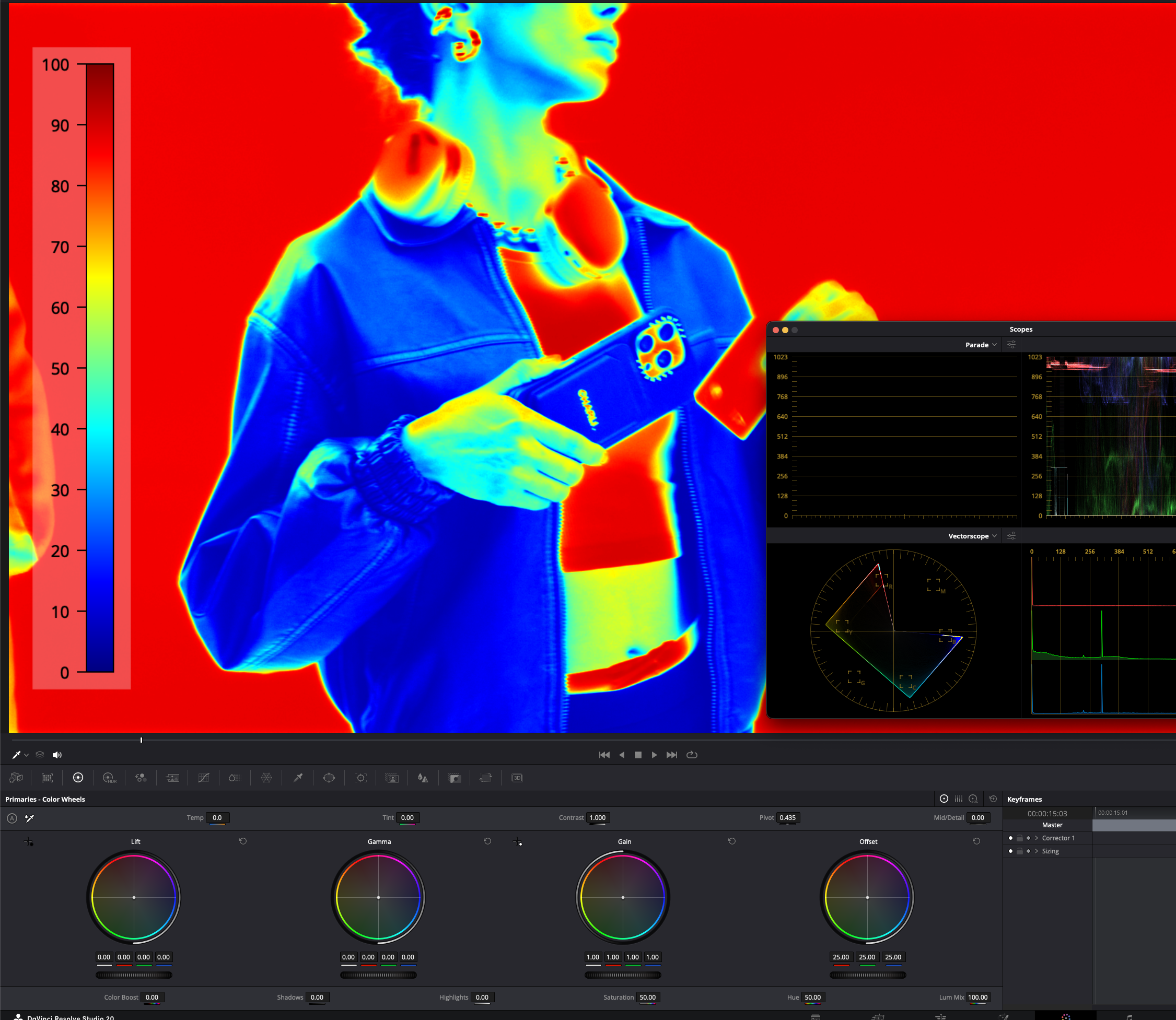Switch primaries to Log wheels mode
Viewport: 1176px width, 1020px height.
click(973, 799)
